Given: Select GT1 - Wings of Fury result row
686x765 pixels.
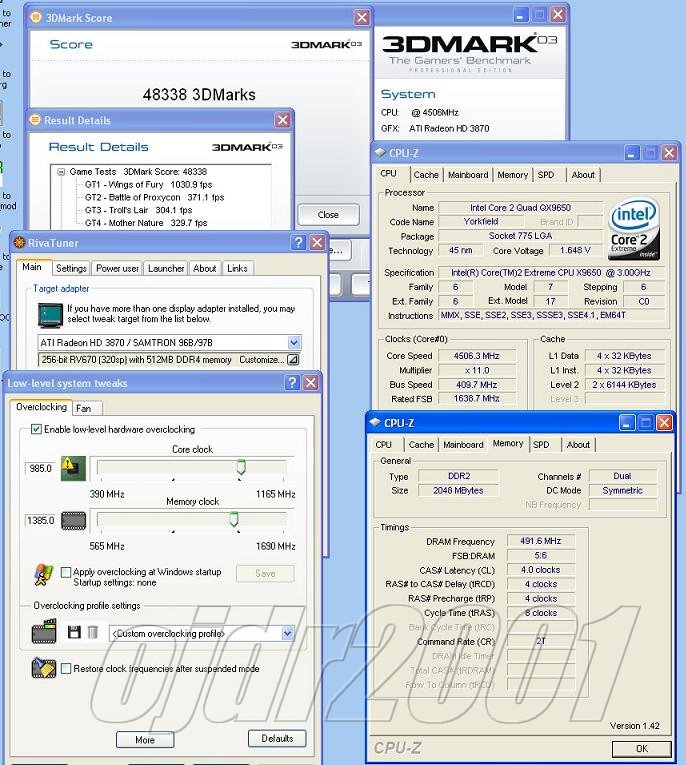Looking at the screenshot, I should tap(148, 184).
